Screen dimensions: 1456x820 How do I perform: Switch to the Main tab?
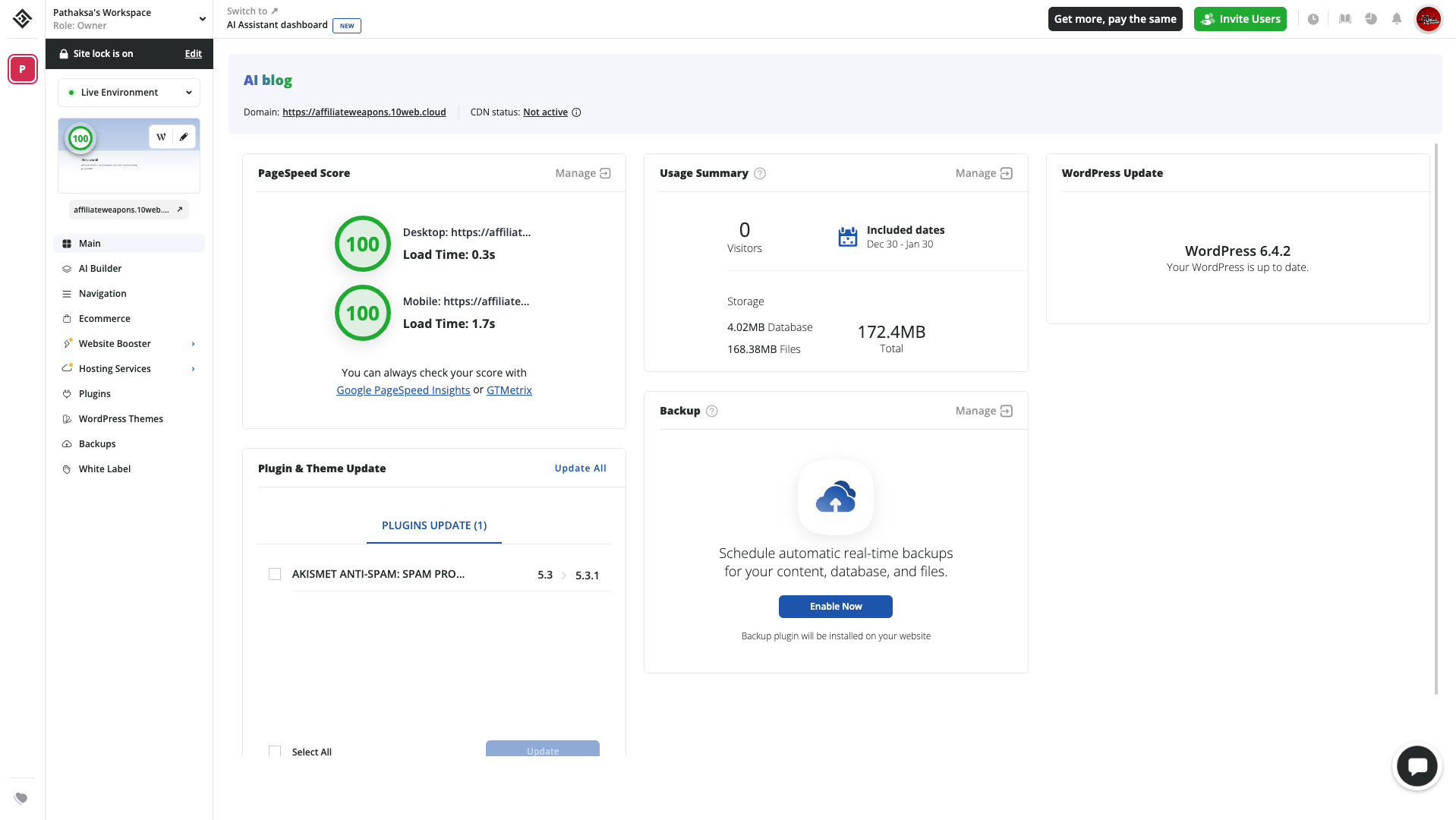pyautogui.click(x=90, y=243)
